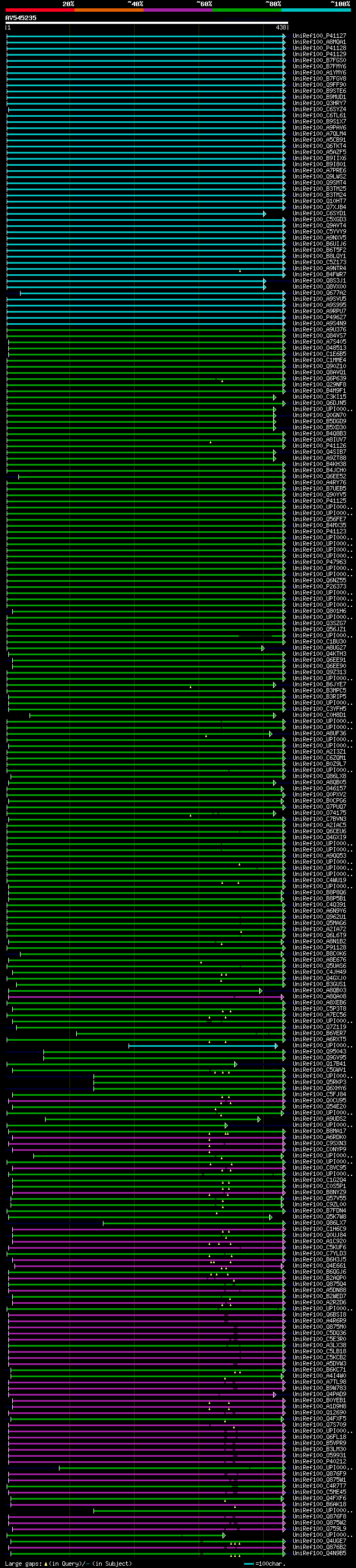The width and height of the screenshot is (356, 1568).
Task: Select hit label UniRef100_Q6TKT4
Action: (x=319, y=146)
